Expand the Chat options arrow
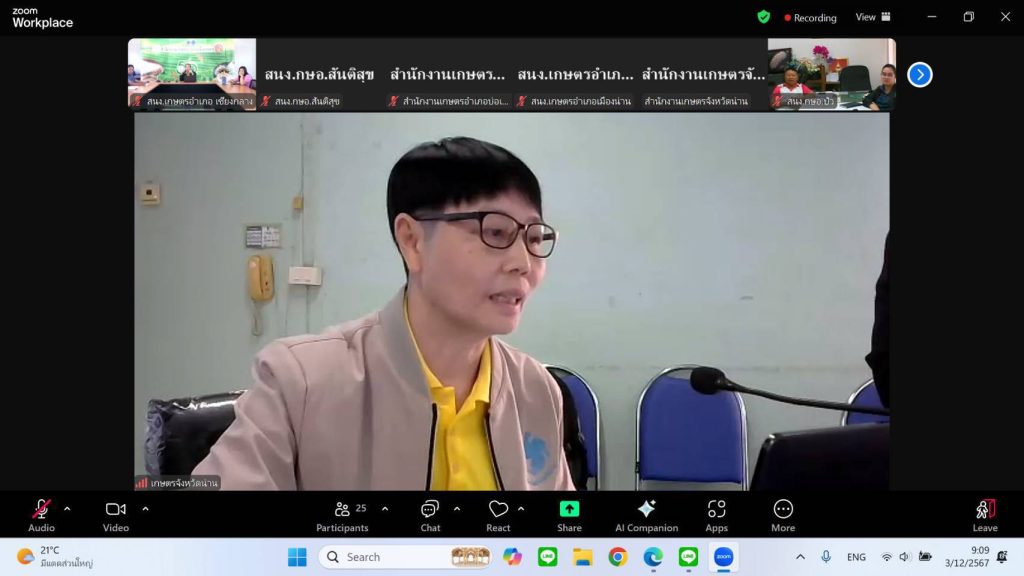Viewport: 1024px width, 576px height. pyautogui.click(x=457, y=509)
